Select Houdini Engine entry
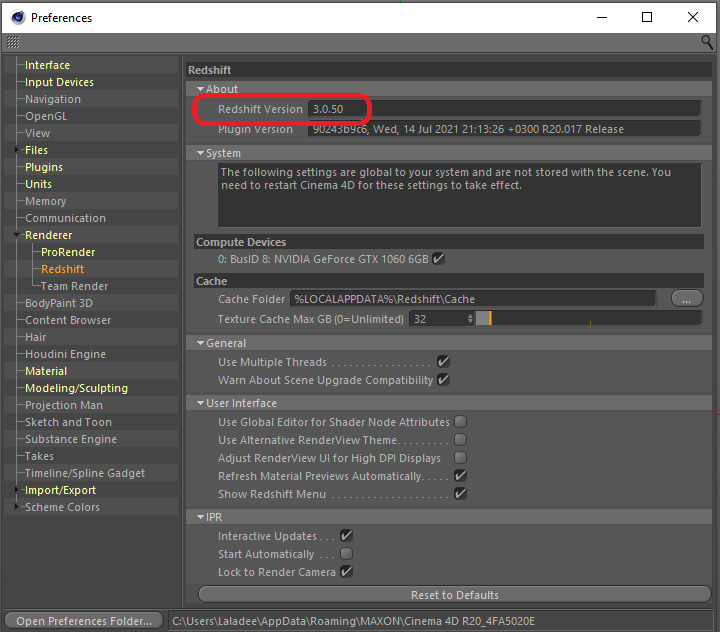The width and height of the screenshot is (720, 632). [65, 354]
